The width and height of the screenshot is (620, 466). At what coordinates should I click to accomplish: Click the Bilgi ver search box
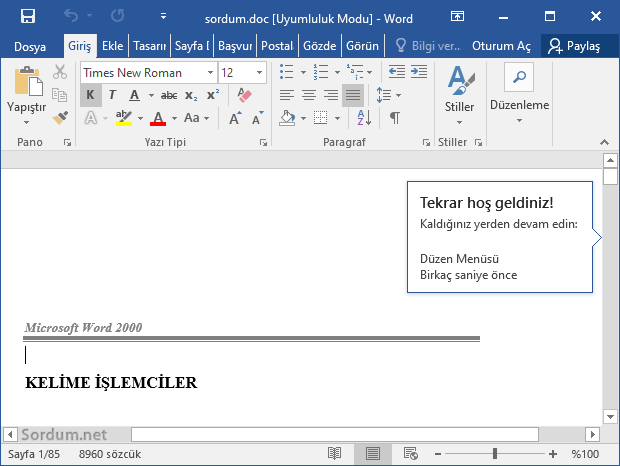[428, 46]
